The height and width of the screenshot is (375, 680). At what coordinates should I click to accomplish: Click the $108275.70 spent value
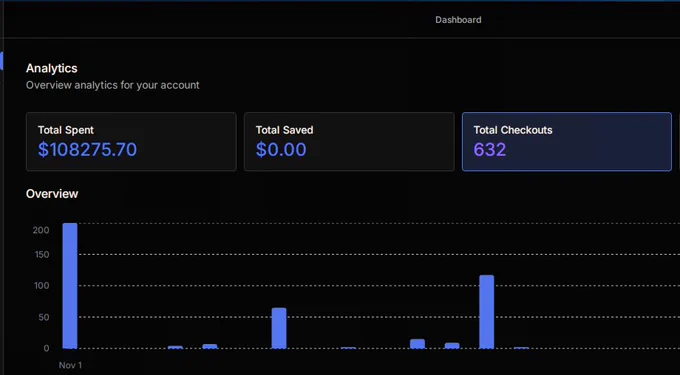[87, 150]
